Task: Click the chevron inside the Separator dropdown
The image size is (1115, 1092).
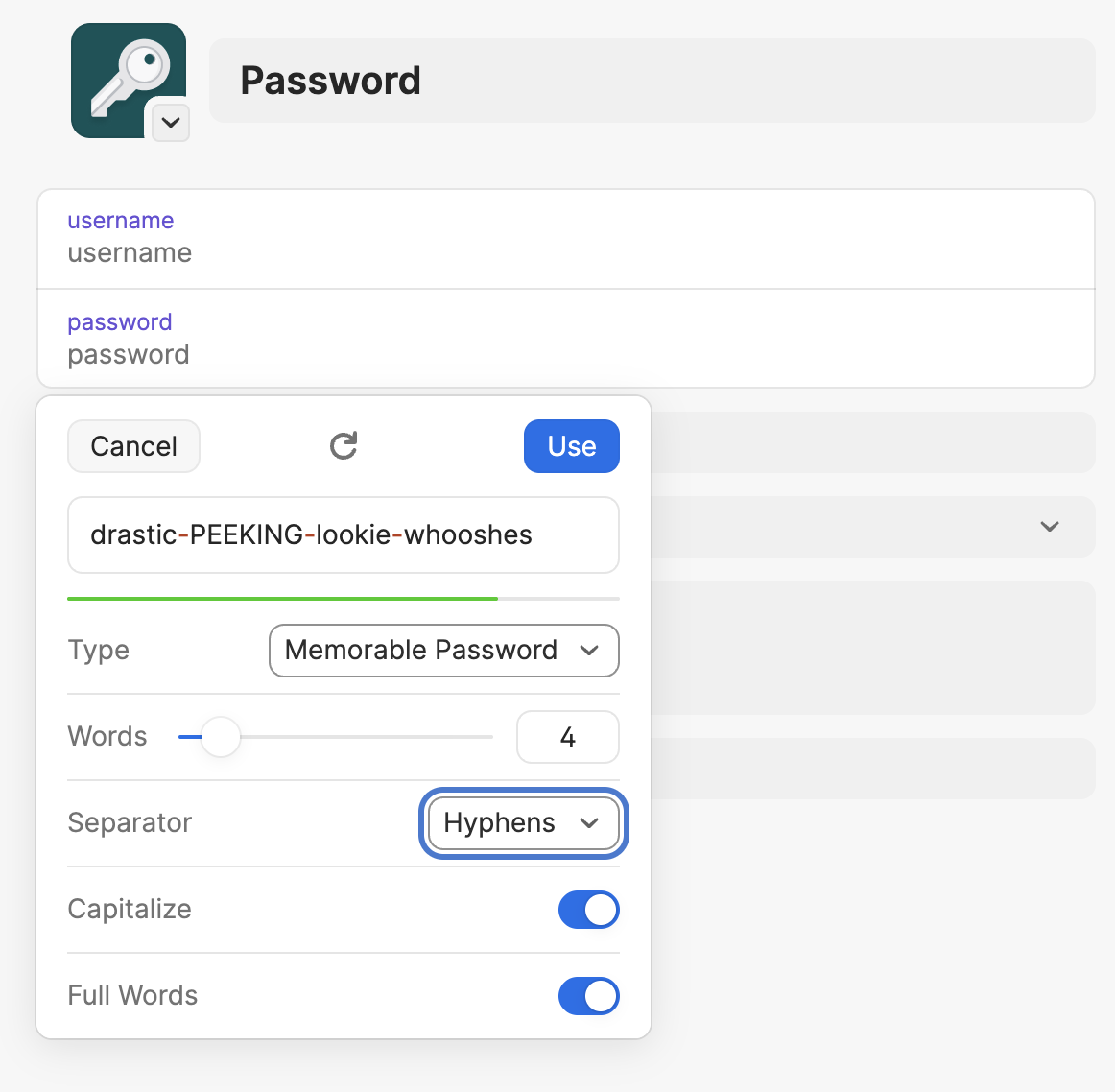Action: coord(590,823)
